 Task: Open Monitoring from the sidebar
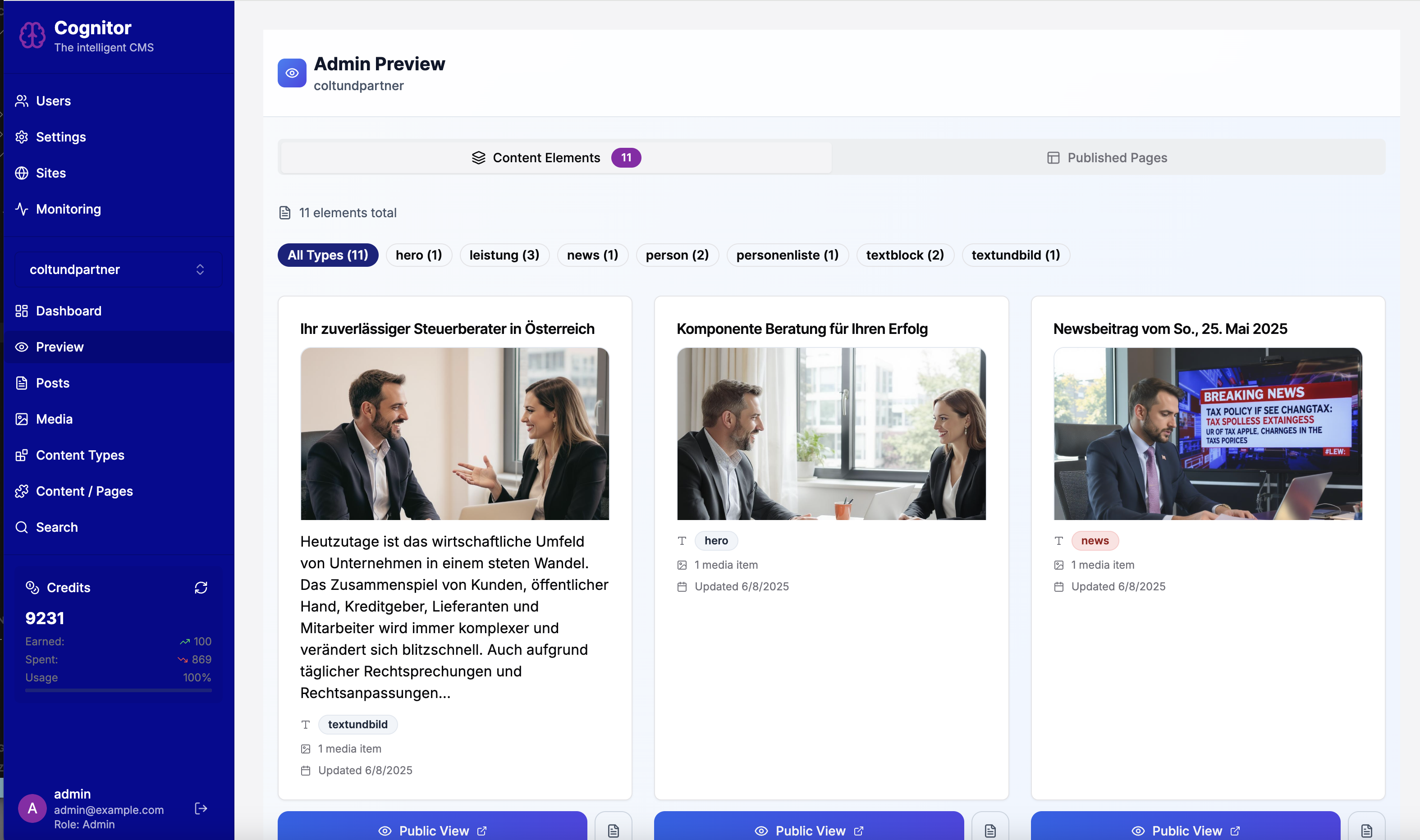coord(68,209)
